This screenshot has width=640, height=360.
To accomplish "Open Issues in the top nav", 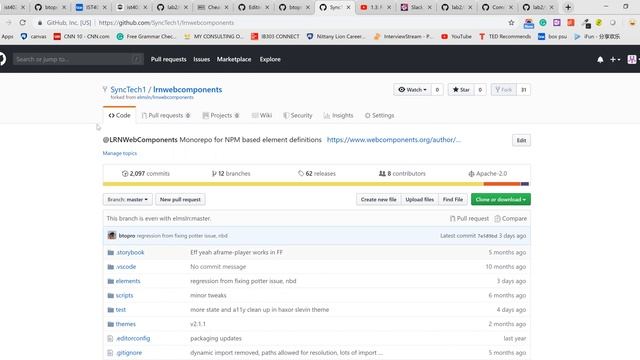I will (x=202, y=60).
